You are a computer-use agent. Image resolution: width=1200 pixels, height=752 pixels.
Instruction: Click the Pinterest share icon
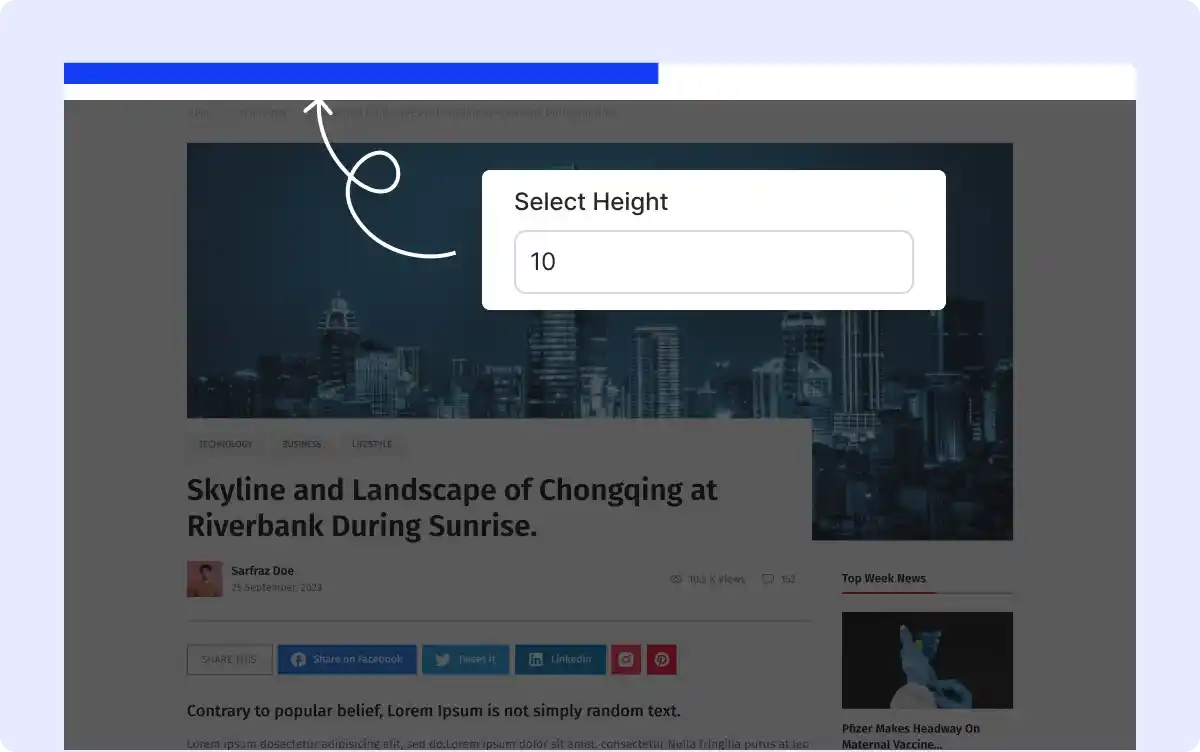662,660
